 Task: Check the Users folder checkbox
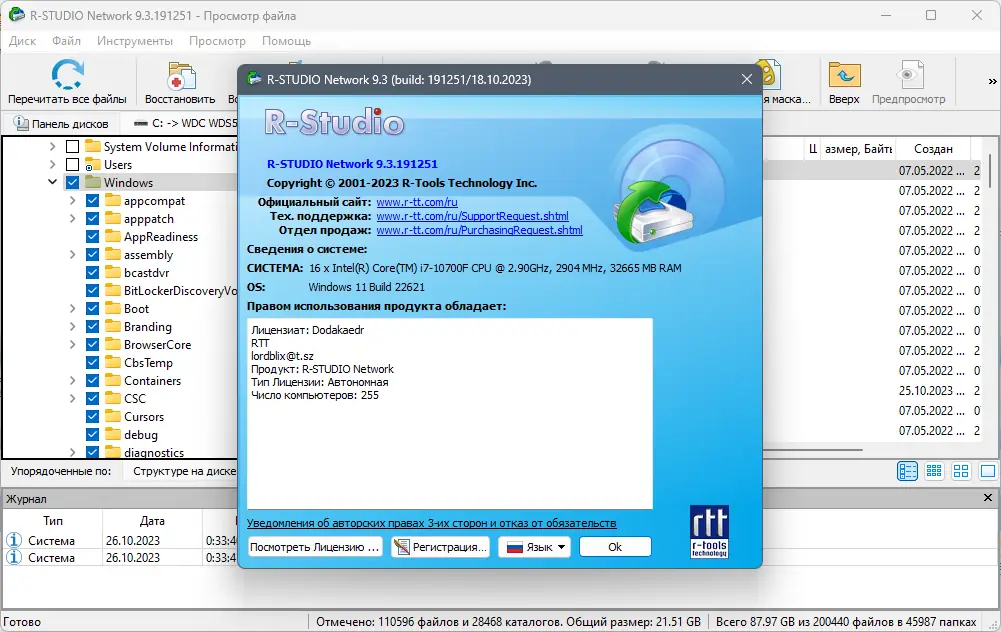[72, 165]
